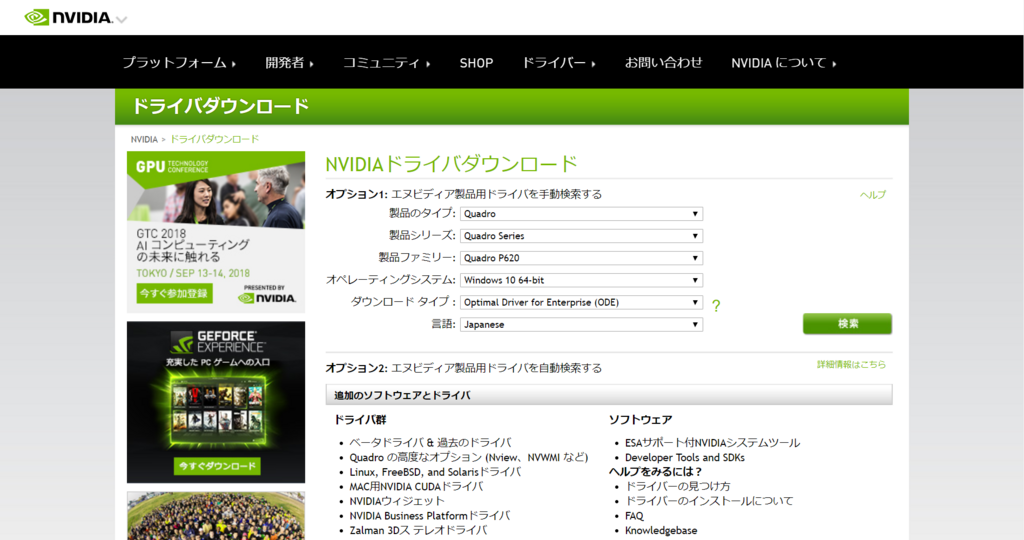Open the プラットフォーム menu
The width and height of the screenshot is (1024, 540).
[179, 63]
